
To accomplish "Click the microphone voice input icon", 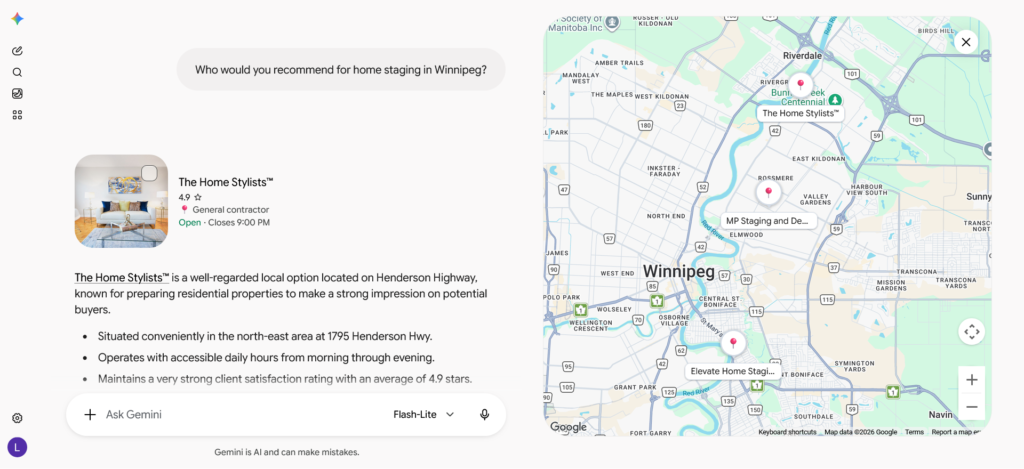I will click(484, 414).
